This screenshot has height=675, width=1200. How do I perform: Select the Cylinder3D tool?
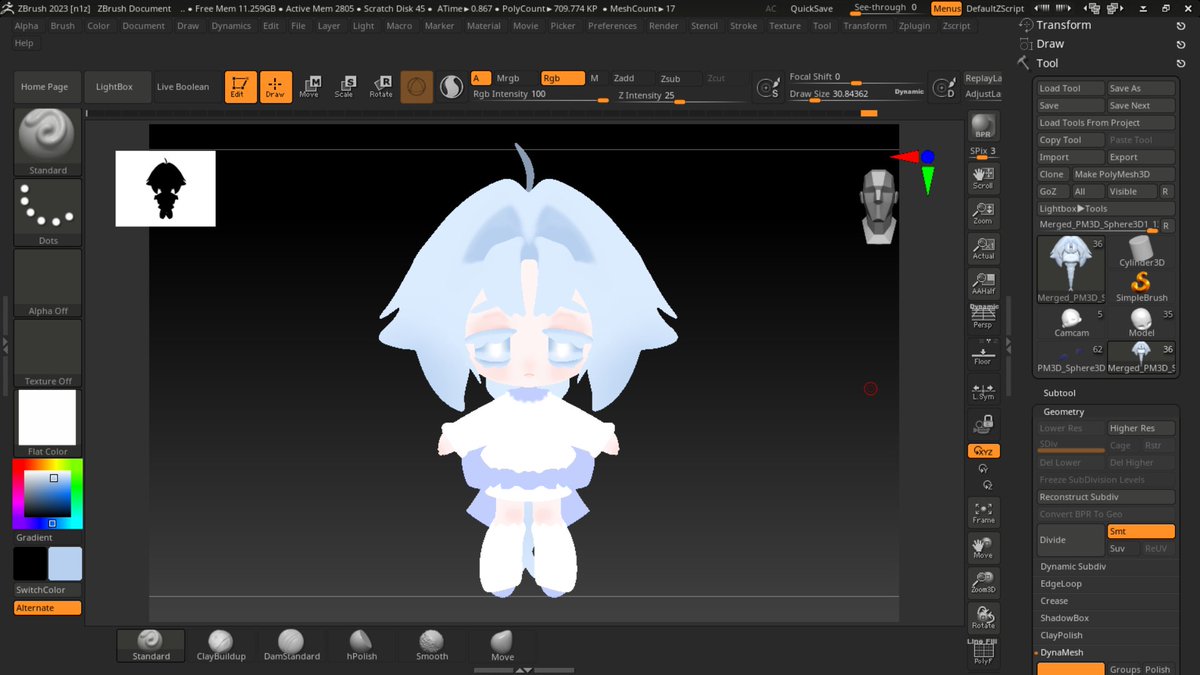1141,252
